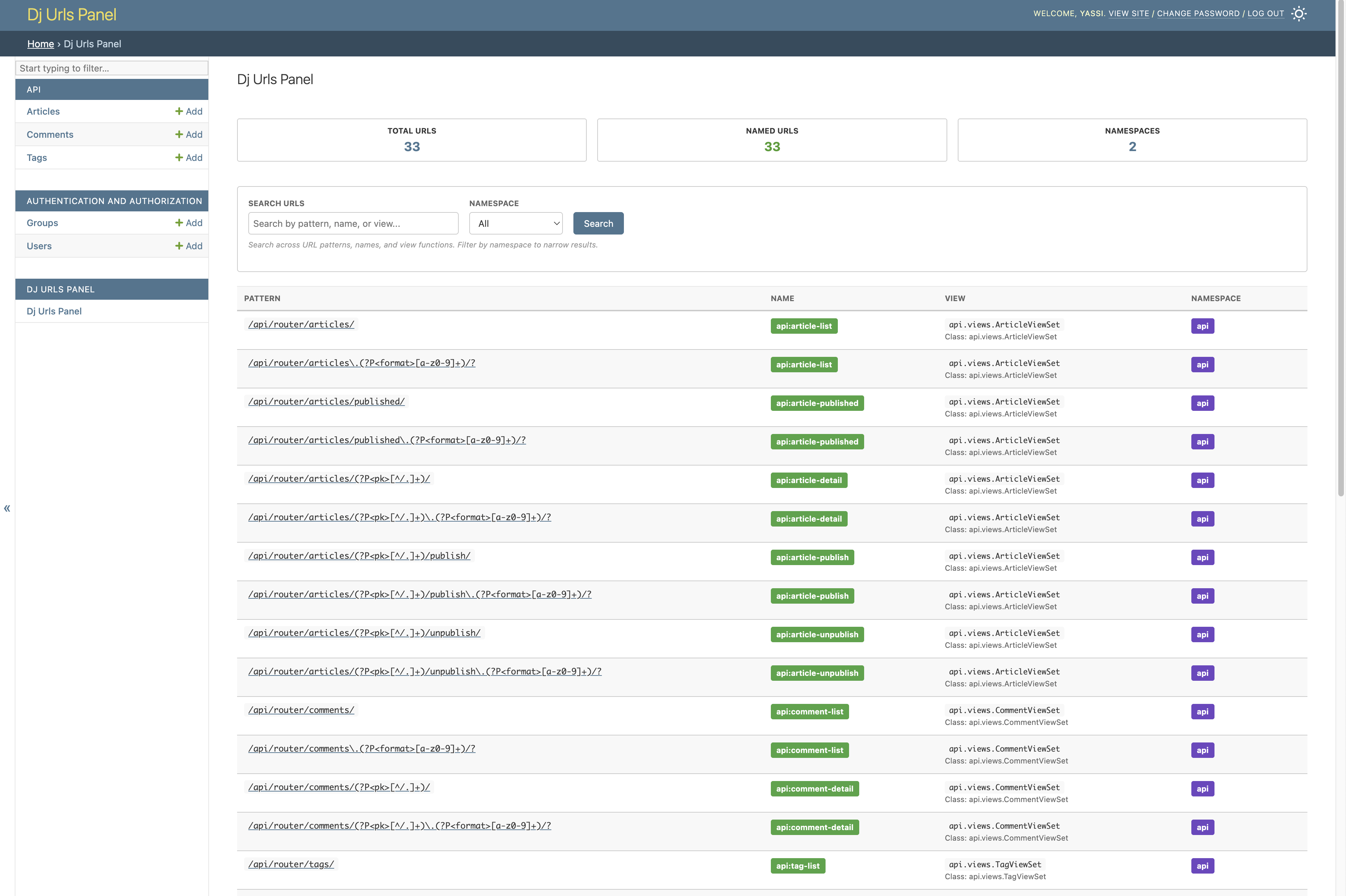
Task: Click the Search button
Action: pos(598,223)
